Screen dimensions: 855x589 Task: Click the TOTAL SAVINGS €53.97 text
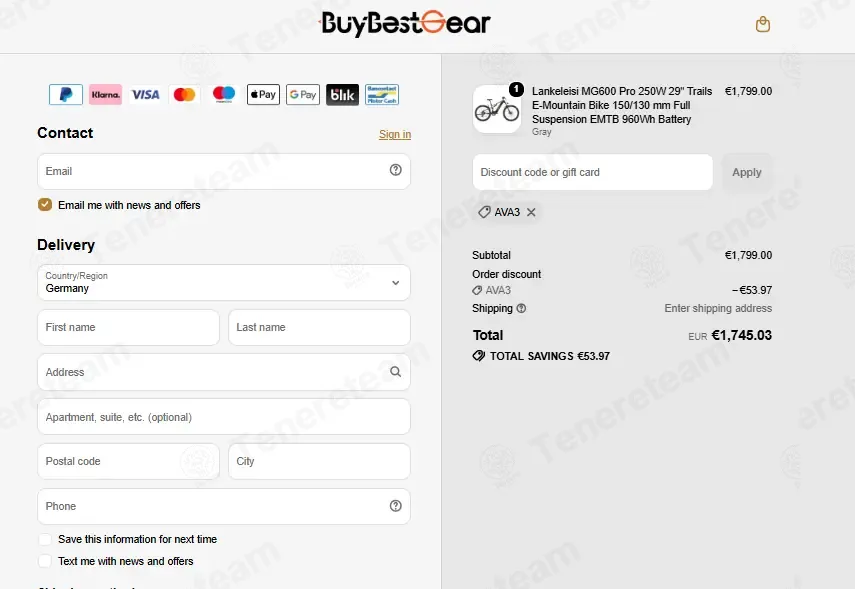[550, 356]
